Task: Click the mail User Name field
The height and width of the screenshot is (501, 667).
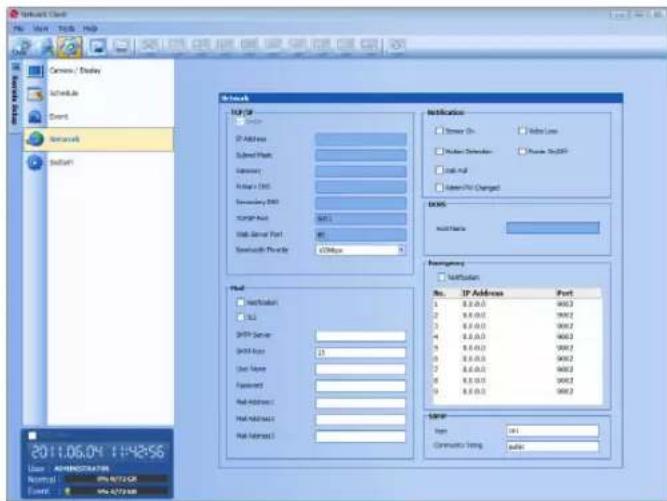Action: pyautogui.click(x=360, y=369)
